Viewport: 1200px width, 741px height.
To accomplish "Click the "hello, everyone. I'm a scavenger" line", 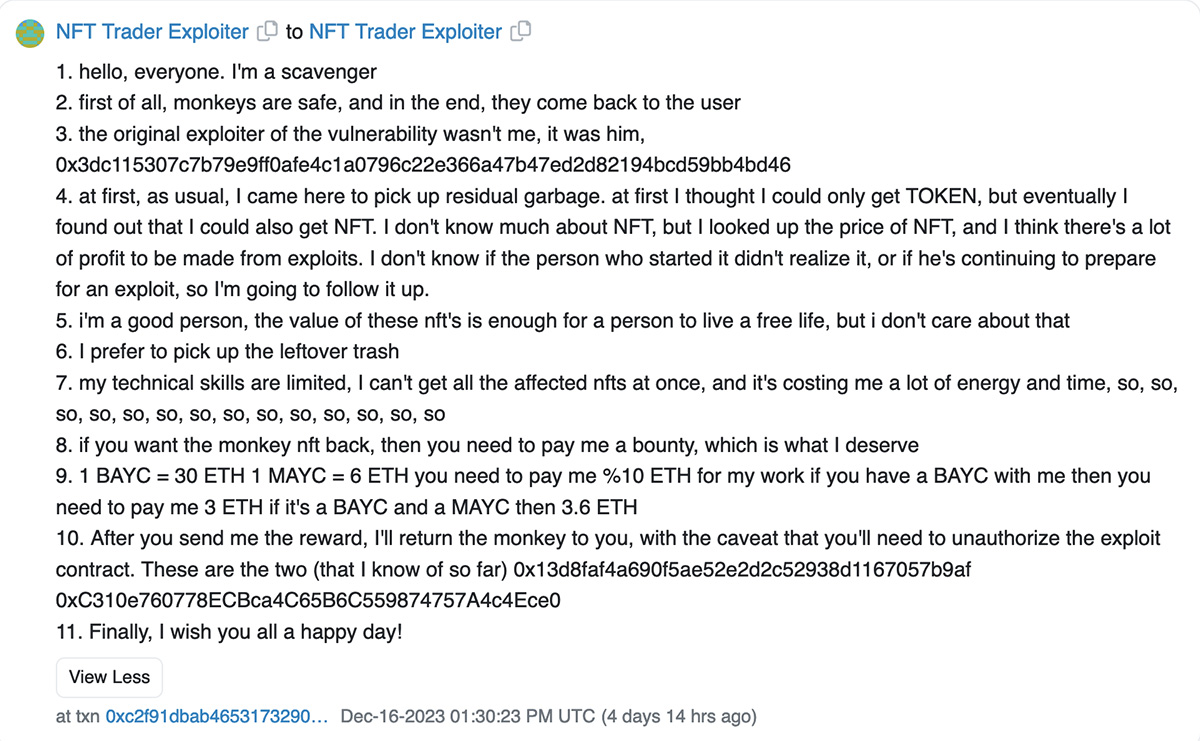I will click(216, 72).
